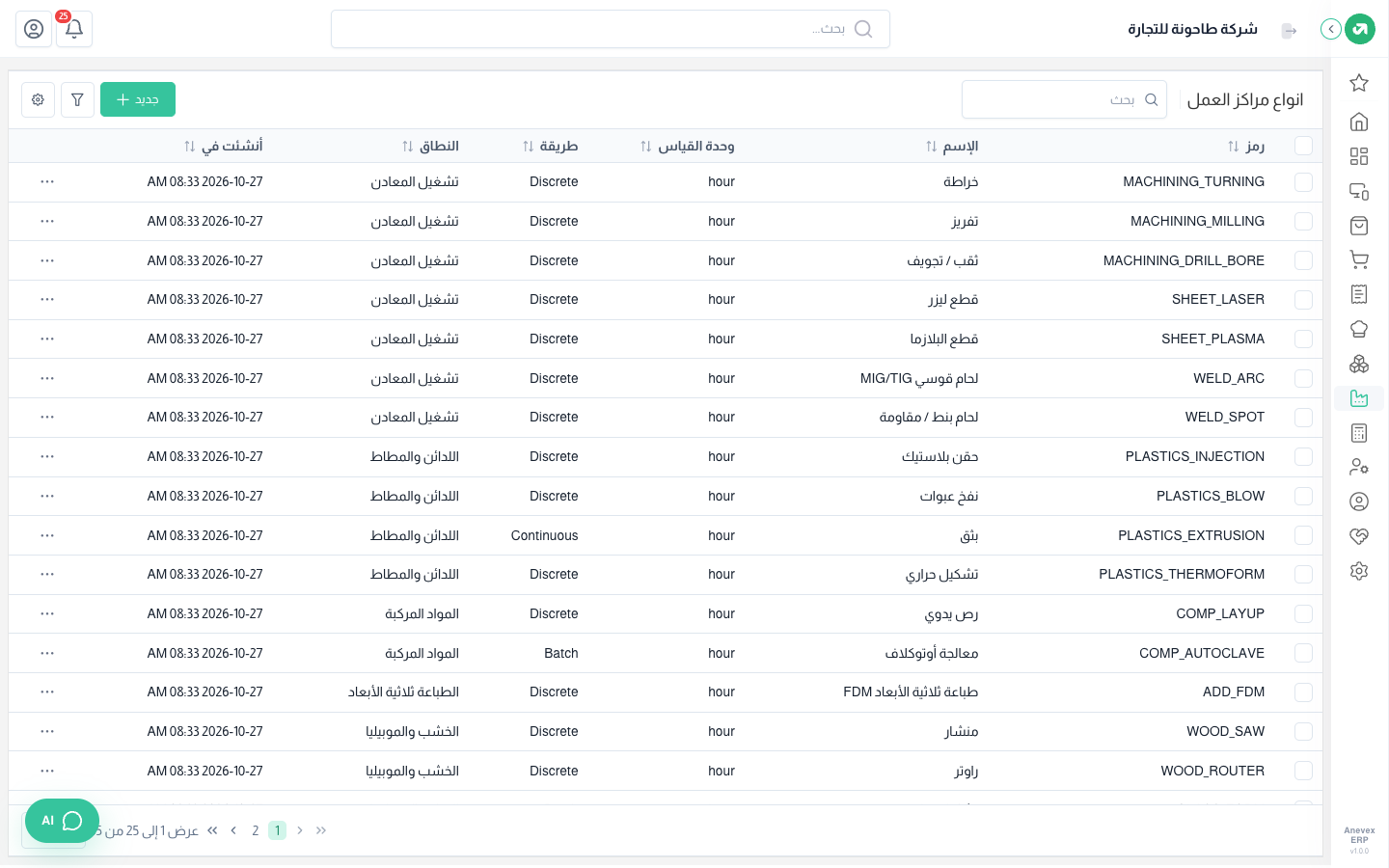This screenshot has width=1389, height=868.
Task: Open row actions for COMP_AUTOCLAVE
Action: click(47, 653)
